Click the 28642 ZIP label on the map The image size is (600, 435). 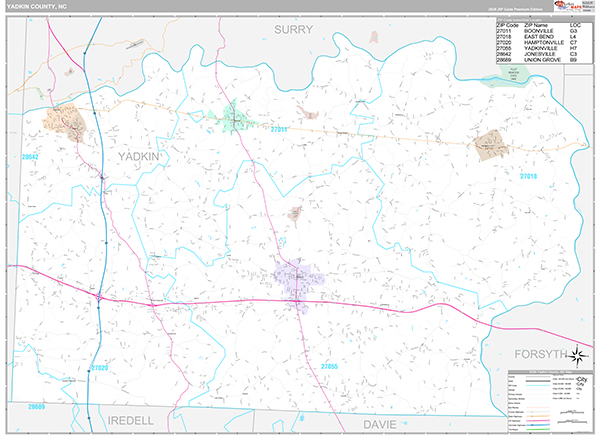tap(30, 157)
